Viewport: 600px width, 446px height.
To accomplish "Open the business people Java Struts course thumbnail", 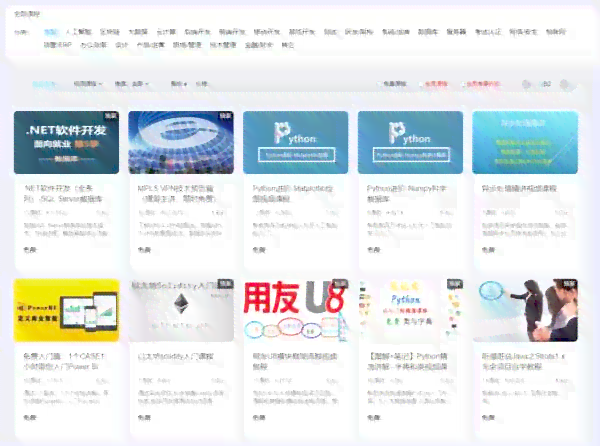I will (525, 310).
